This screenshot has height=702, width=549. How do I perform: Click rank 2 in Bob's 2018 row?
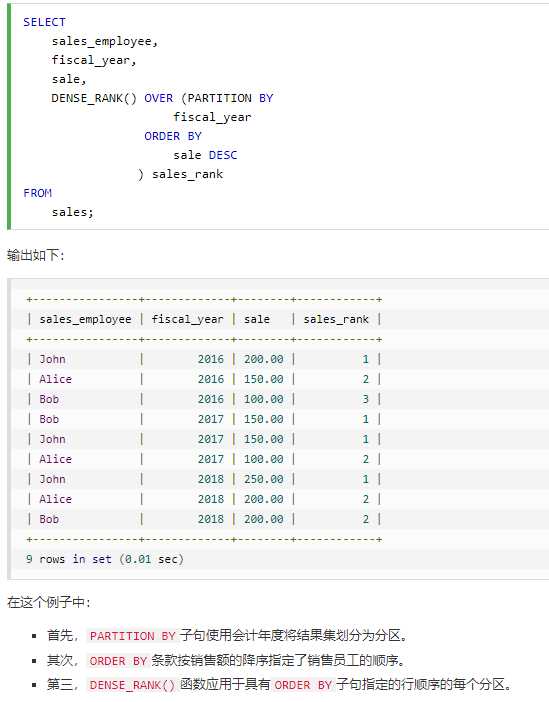tap(365, 519)
